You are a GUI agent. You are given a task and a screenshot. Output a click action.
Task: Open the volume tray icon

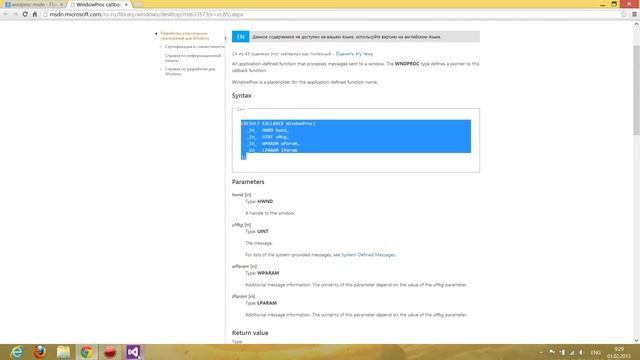point(582,352)
